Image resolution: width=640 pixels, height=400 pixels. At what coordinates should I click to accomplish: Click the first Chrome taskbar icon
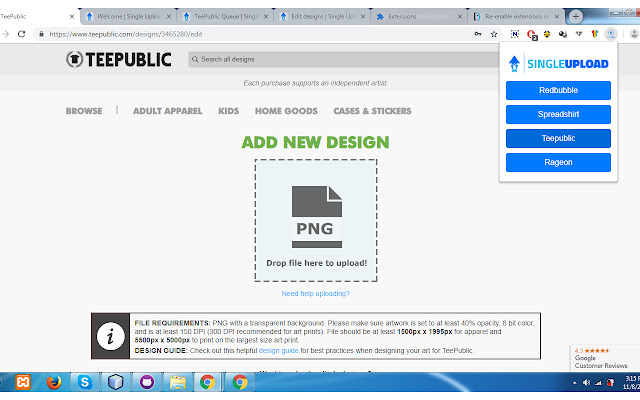click(207, 382)
